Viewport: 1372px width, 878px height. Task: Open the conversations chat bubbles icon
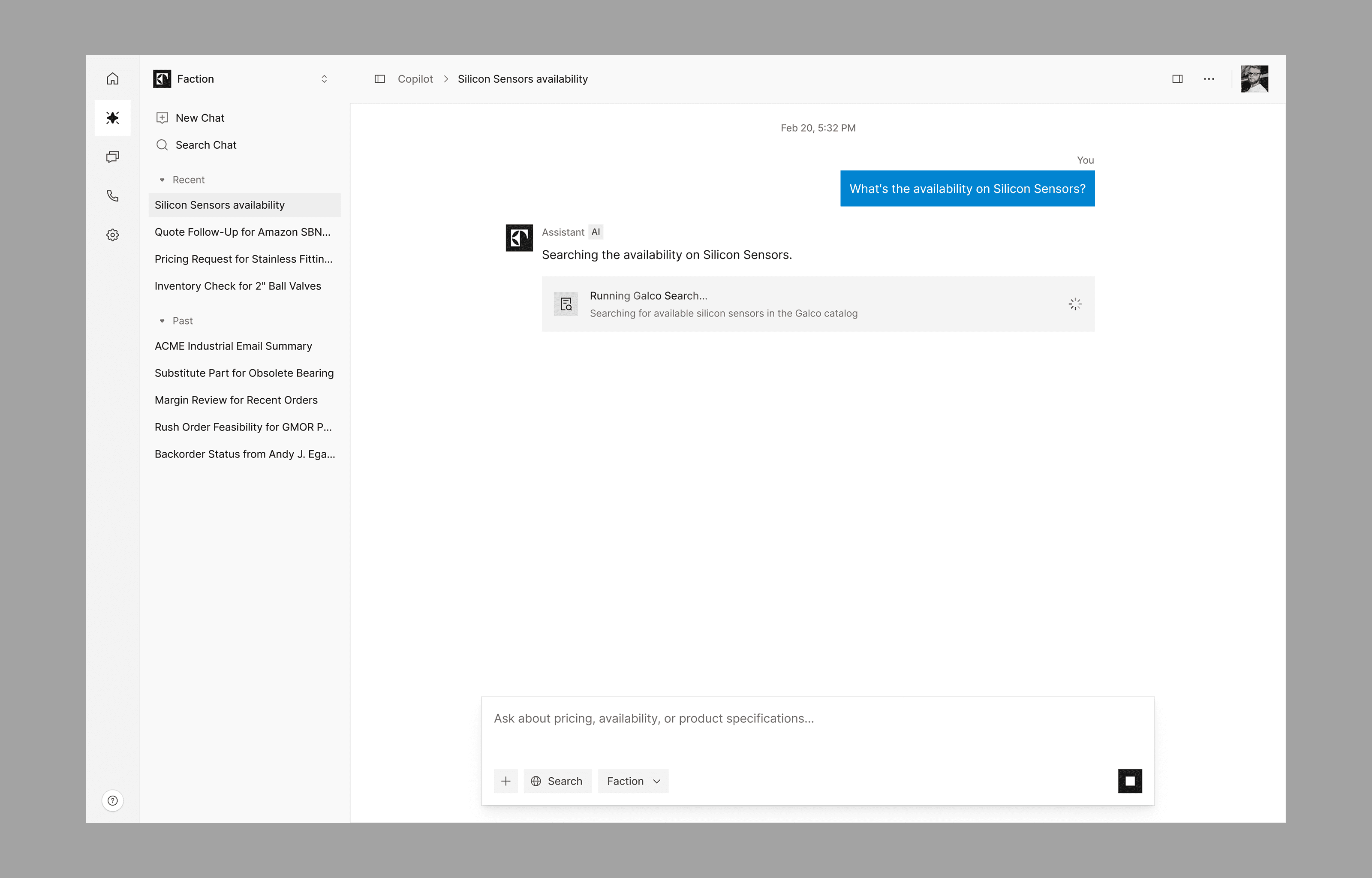tap(113, 157)
